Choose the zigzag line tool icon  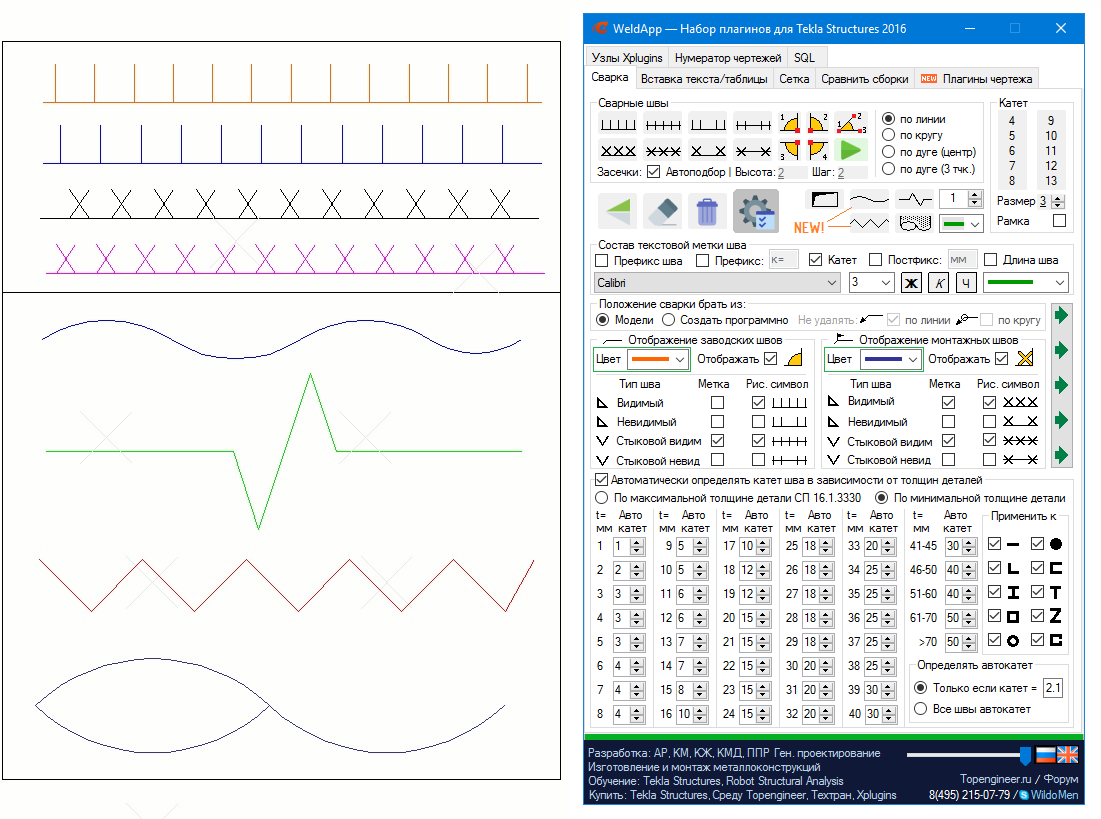(x=869, y=223)
